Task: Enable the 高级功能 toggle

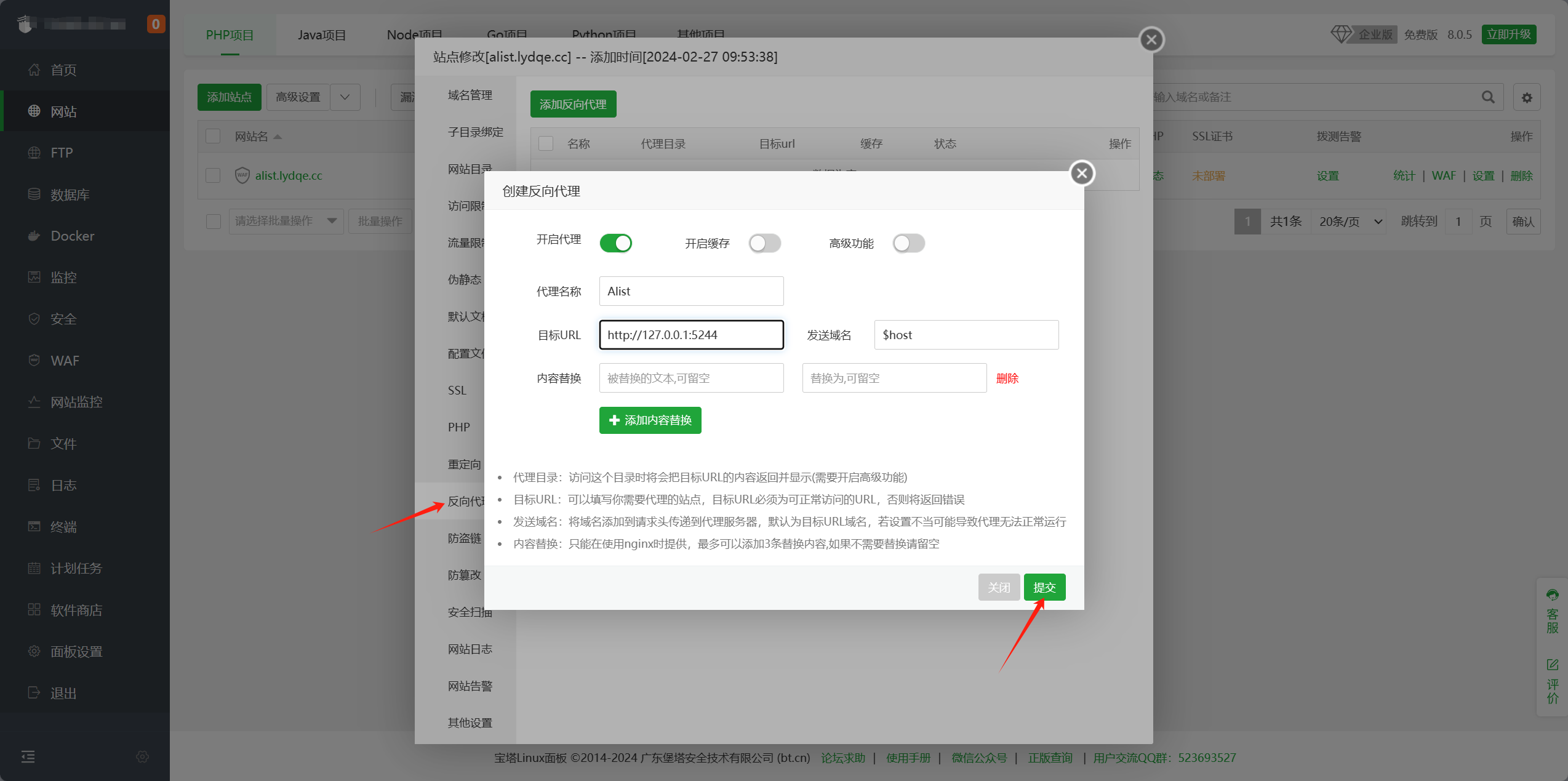Action: [908, 243]
